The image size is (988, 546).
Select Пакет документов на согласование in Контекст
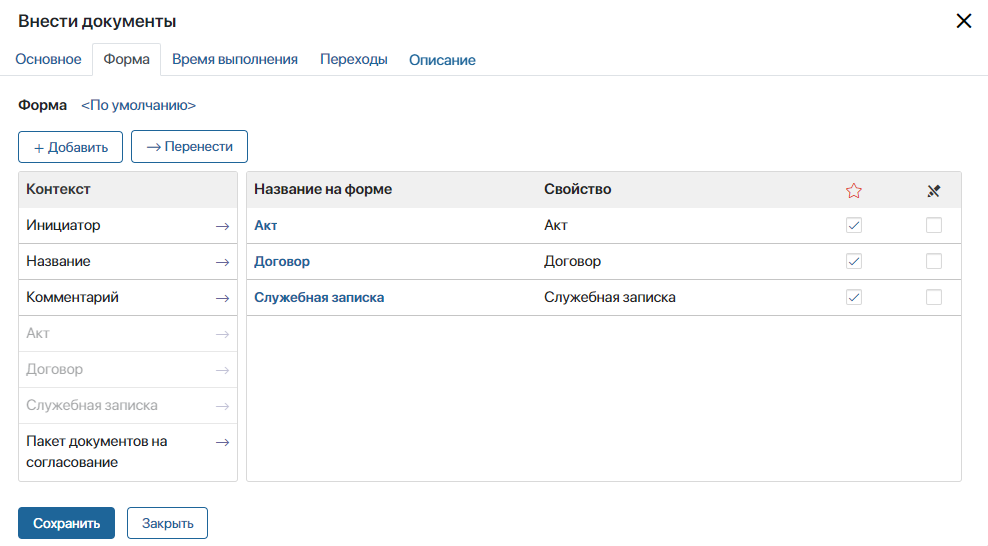pyautogui.click(x=128, y=452)
